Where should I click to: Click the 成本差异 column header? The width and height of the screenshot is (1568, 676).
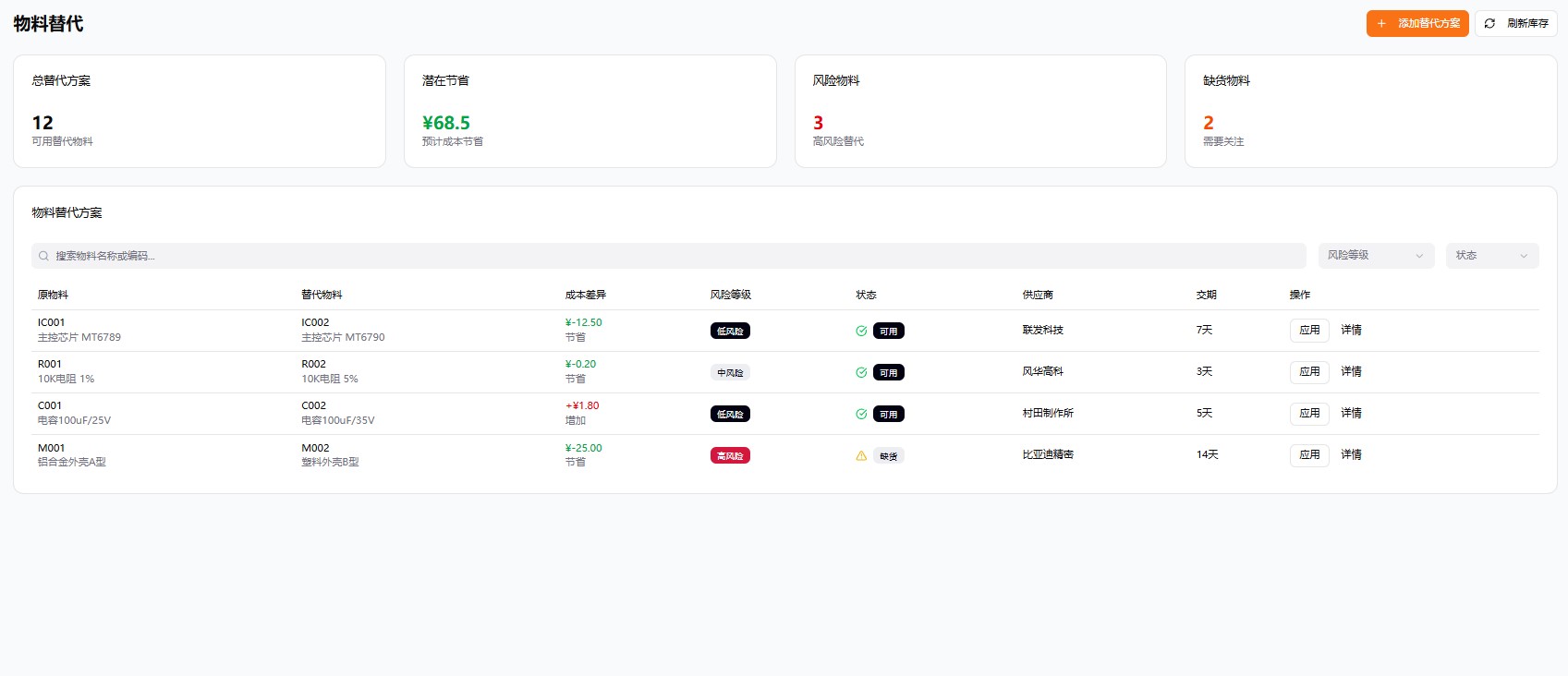pyautogui.click(x=586, y=295)
